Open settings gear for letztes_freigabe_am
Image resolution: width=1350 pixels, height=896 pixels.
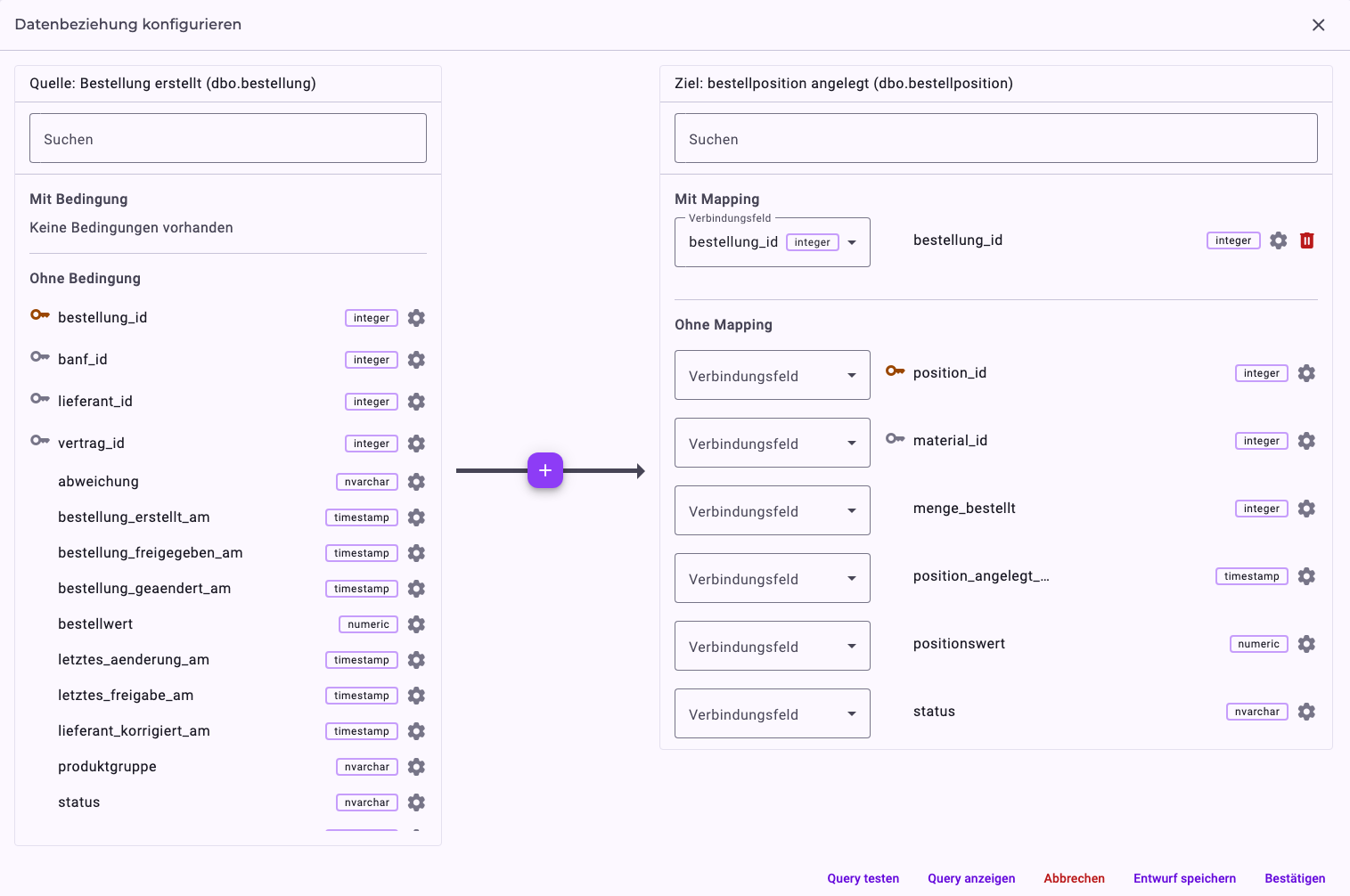point(416,696)
